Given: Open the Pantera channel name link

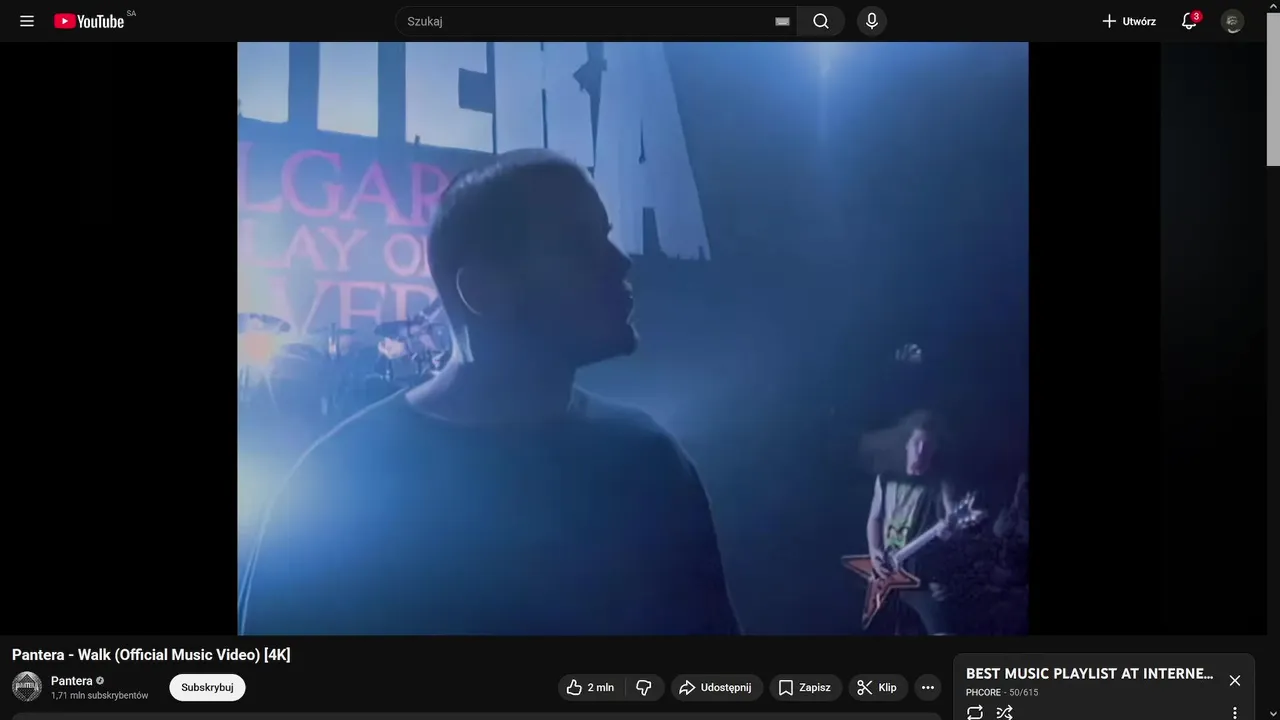Looking at the screenshot, I should coord(72,681).
